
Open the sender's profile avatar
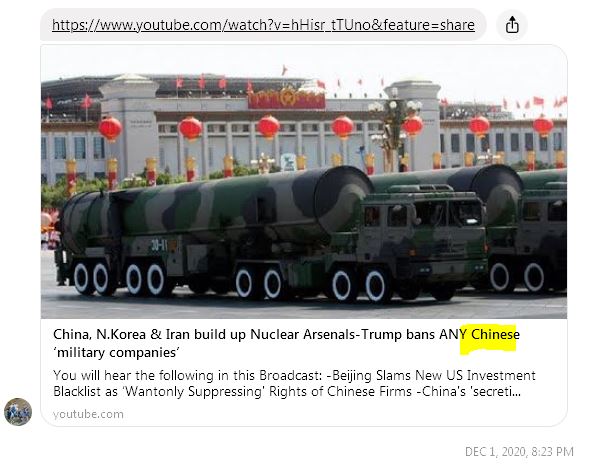[x=18, y=412]
